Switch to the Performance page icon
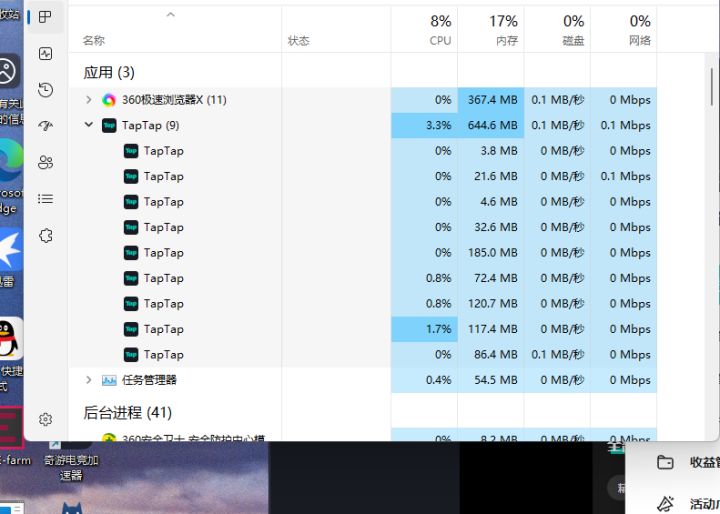Image resolution: width=720 pixels, height=514 pixels. click(45, 54)
